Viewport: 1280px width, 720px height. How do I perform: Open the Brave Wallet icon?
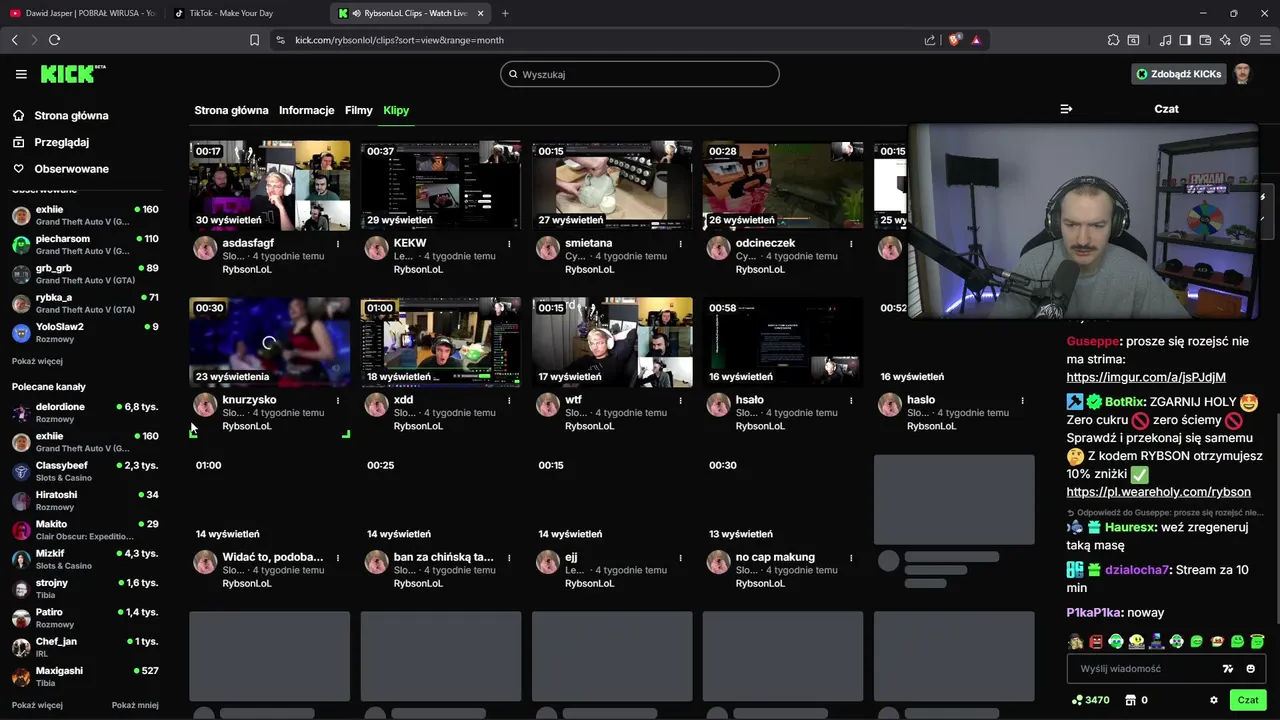(x=1205, y=40)
